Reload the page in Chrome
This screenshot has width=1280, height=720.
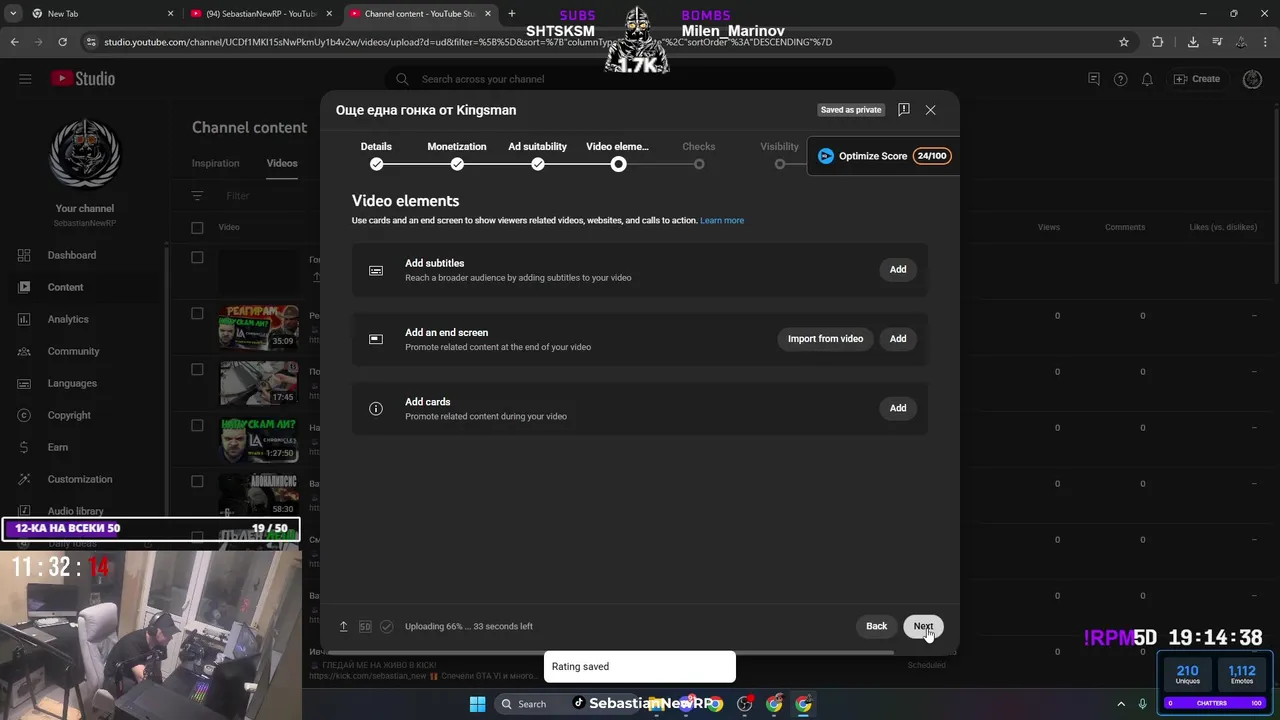(62, 42)
